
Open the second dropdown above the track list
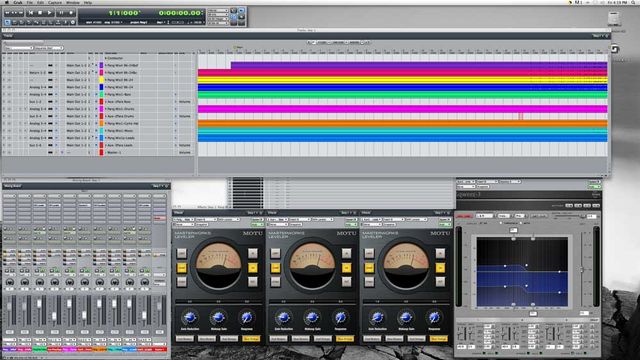click(x=49, y=48)
